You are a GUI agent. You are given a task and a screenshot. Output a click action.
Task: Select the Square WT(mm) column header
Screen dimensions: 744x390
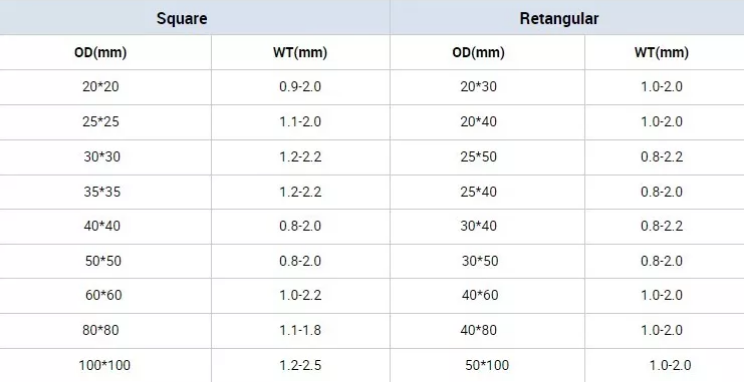coord(300,52)
